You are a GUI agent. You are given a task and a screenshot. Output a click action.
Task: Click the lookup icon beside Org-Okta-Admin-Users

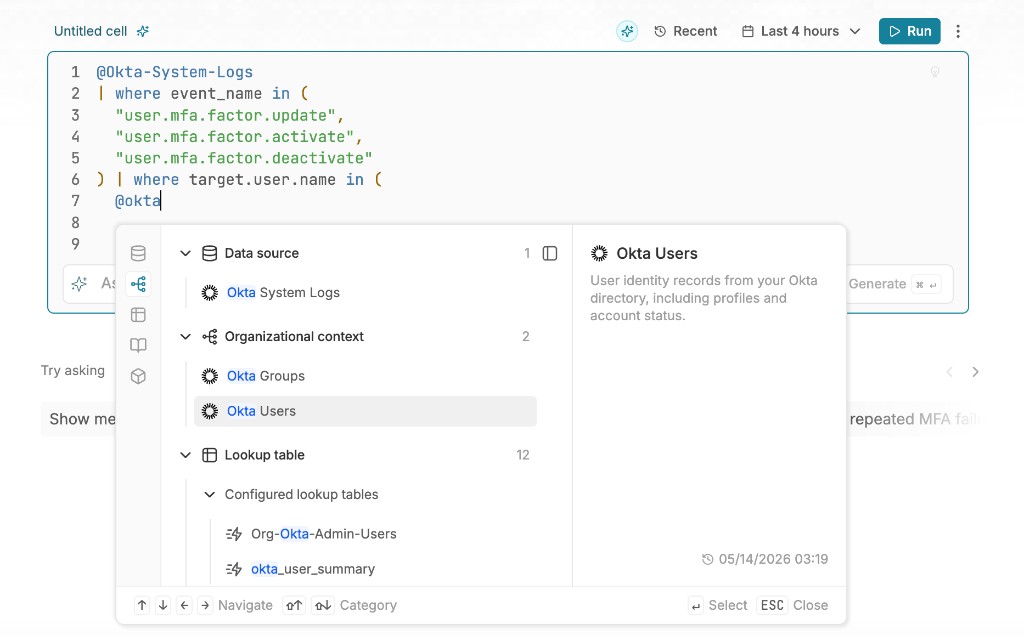[x=234, y=534]
